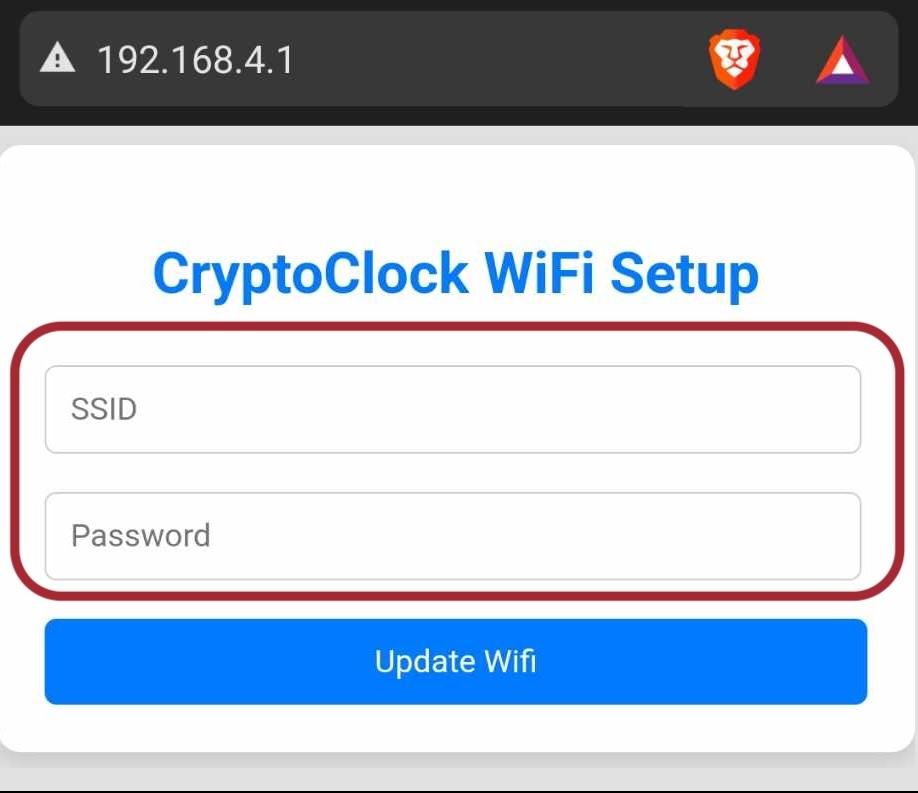Screen dimensions: 918x793
Task: Click inside the SSID input field
Action: 453,409
